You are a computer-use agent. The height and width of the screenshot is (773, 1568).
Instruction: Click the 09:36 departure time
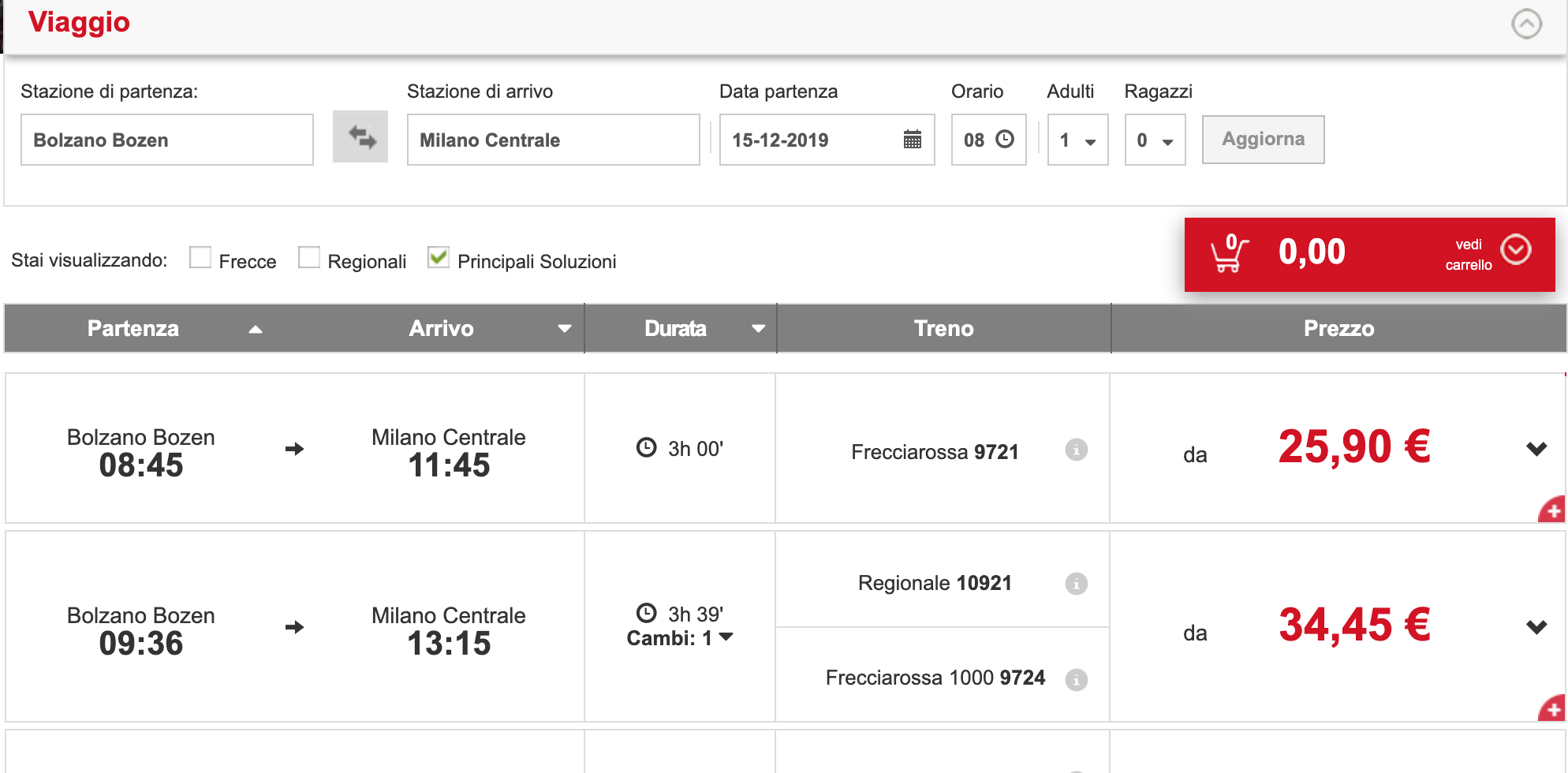141,644
